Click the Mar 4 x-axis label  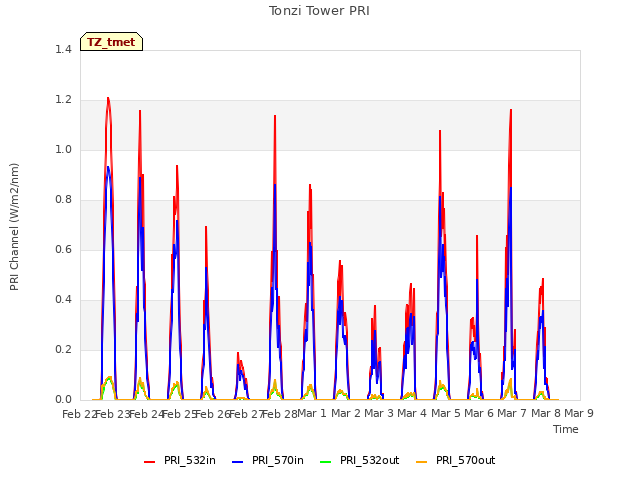point(412,413)
